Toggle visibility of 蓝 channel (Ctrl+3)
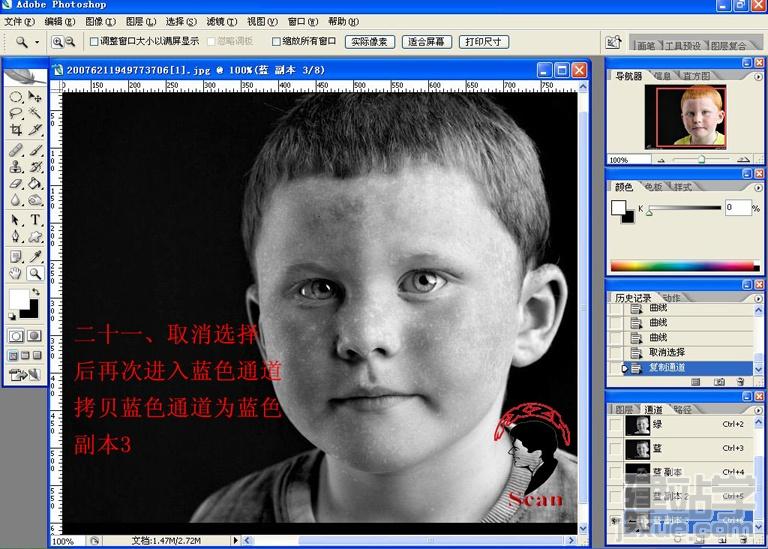The width and height of the screenshot is (768, 549). [x=615, y=449]
